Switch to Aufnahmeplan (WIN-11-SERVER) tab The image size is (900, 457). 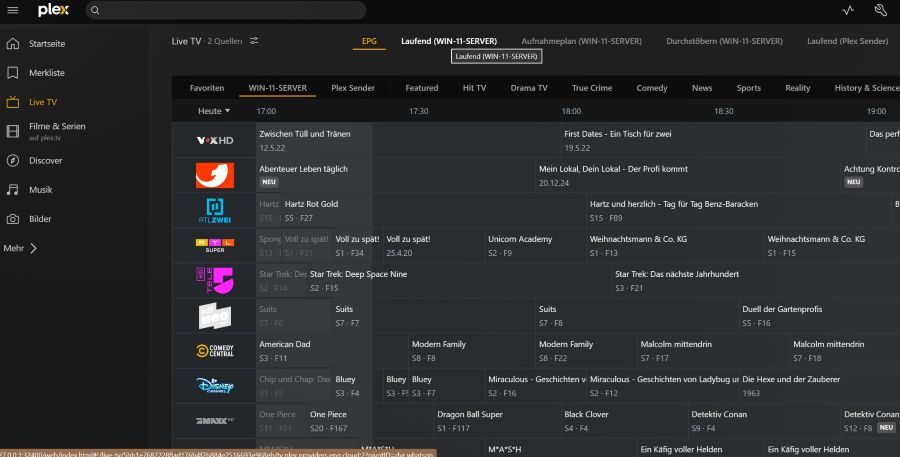(580, 41)
